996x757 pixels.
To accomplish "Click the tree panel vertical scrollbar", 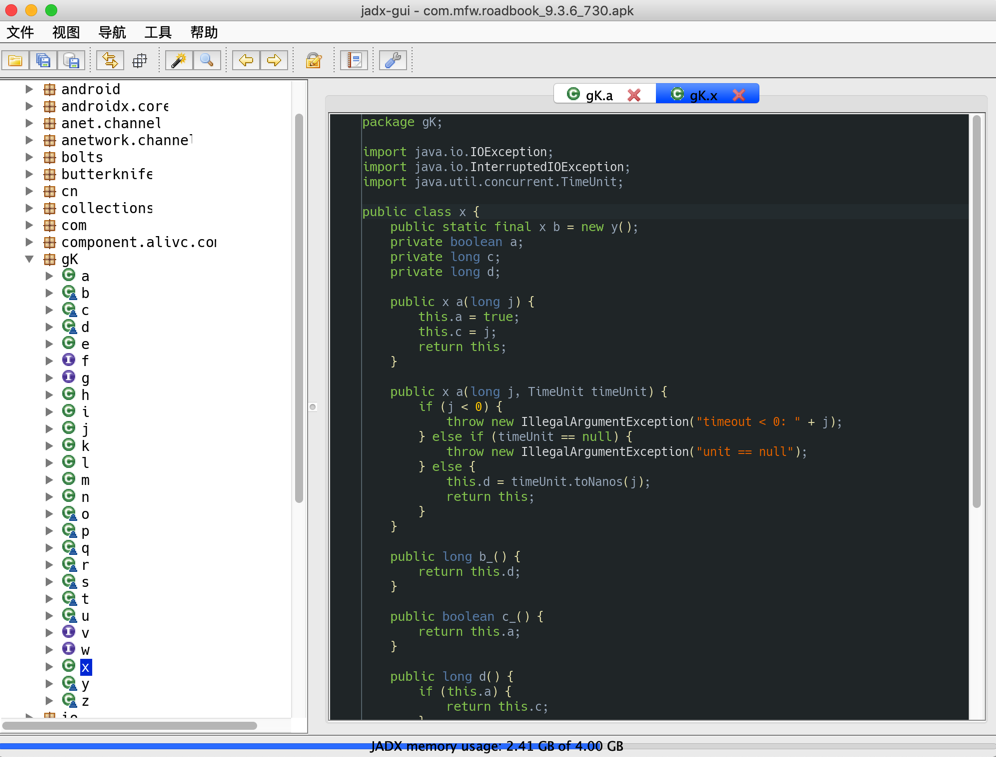I will 299,309.
